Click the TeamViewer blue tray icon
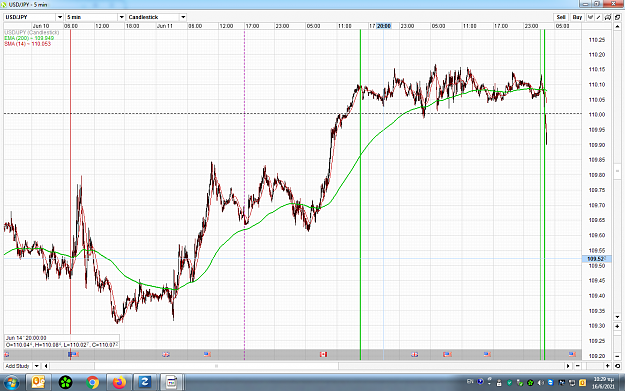The image size is (625, 391). click(x=551, y=383)
